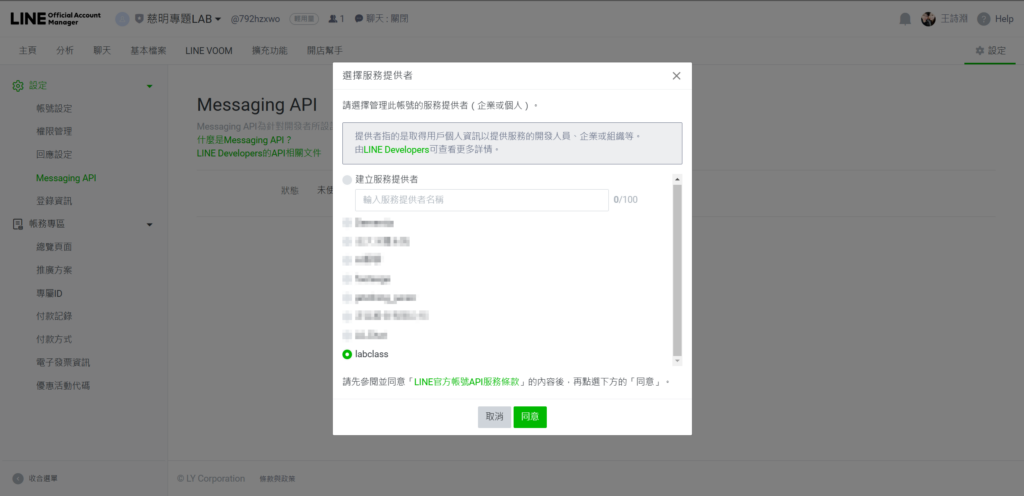Screen dimensions: 1024x496
Task: Open 回應設定 in the sidebar
Action: [54, 155]
